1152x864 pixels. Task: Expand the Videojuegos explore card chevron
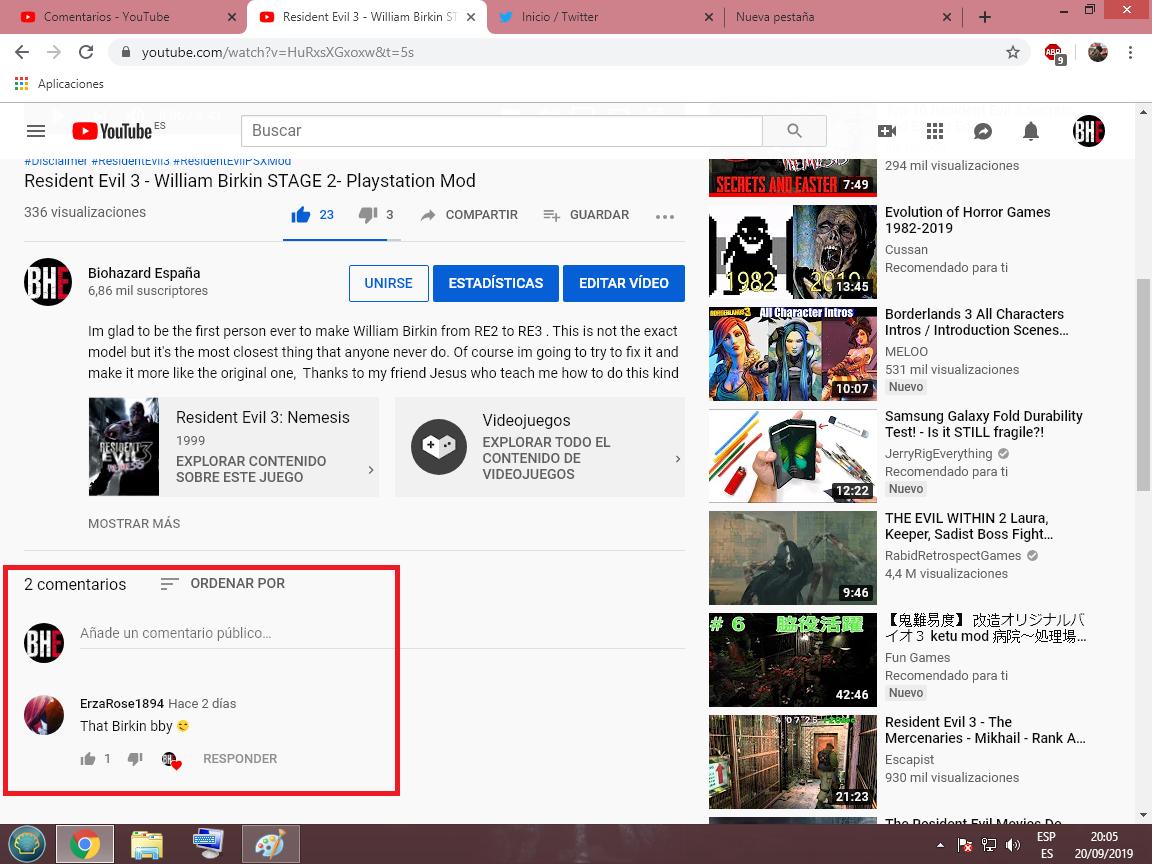click(677, 458)
